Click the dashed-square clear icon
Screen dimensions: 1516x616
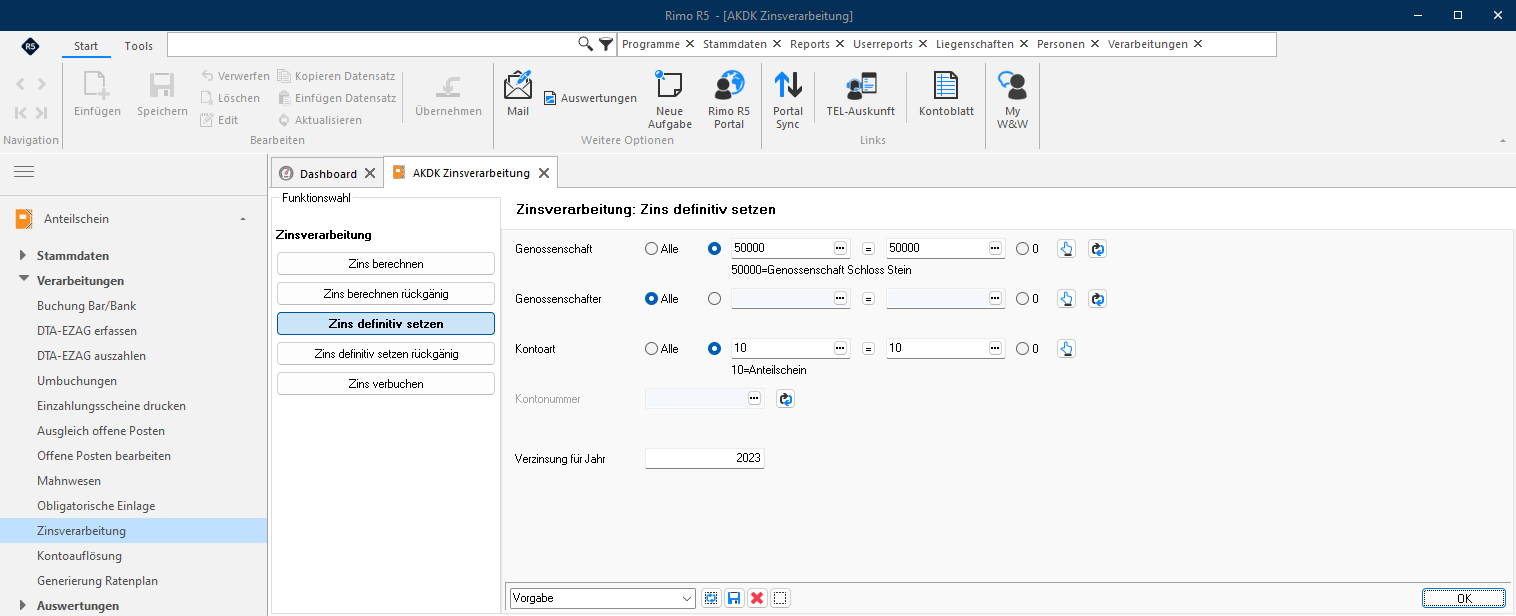click(x=781, y=598)
